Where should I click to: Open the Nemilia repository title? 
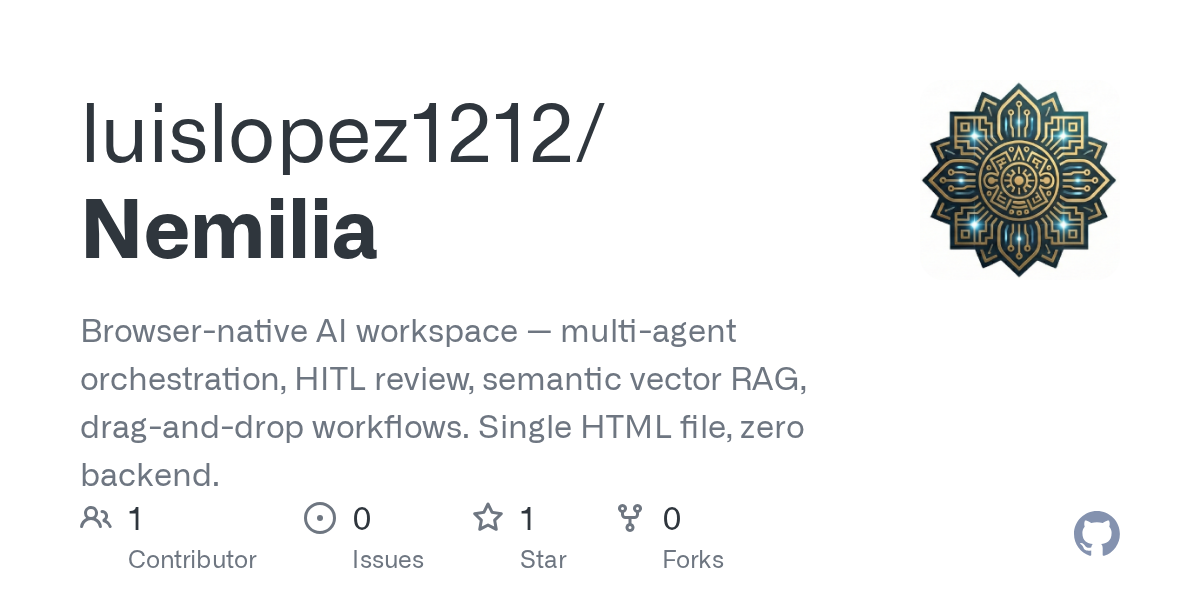tap(229, 230)
